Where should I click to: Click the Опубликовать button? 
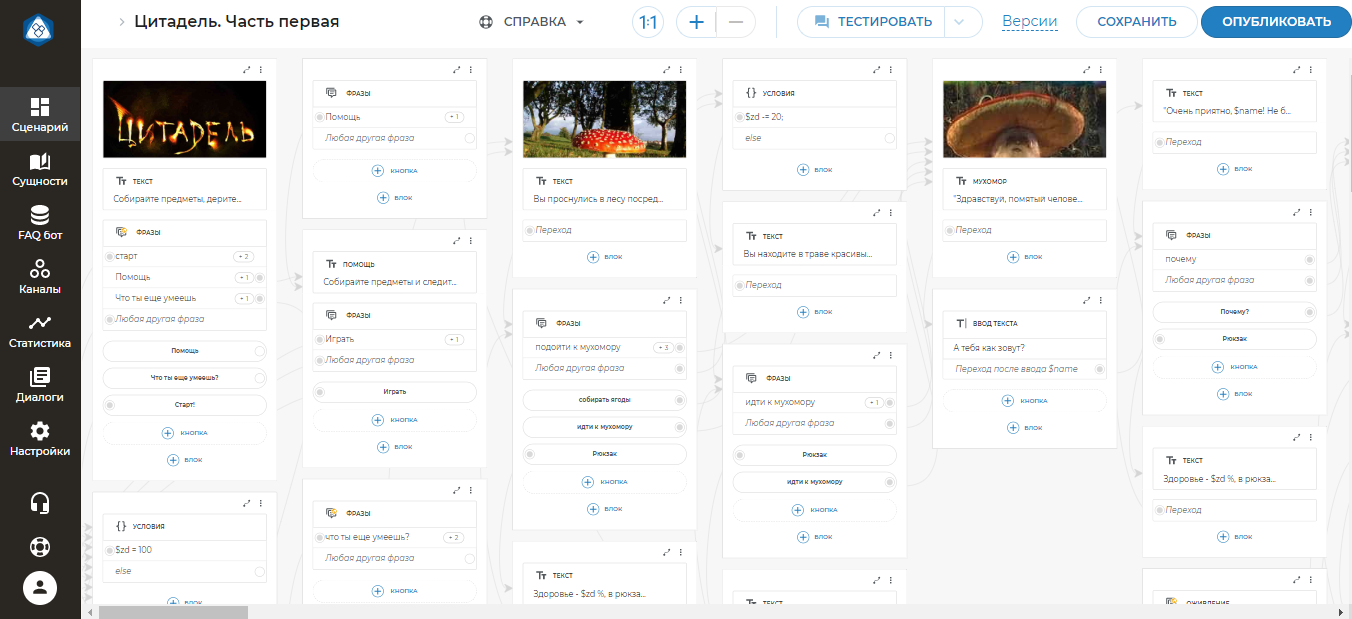coord(1276,22)
